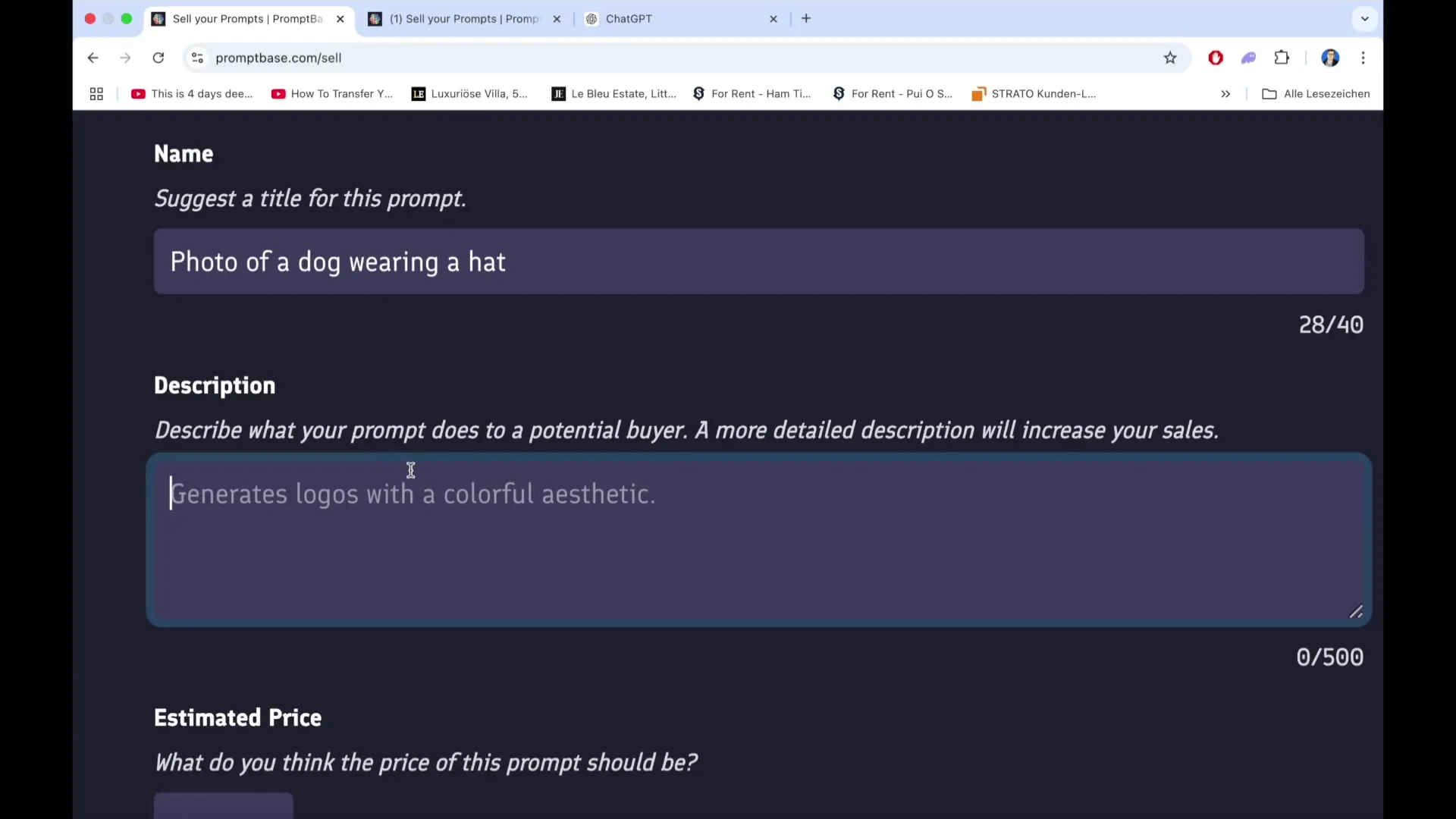Viewport: 1456px width, 819px height.
Task: Close the ChatGPT tab
Action: click(773, 19)
